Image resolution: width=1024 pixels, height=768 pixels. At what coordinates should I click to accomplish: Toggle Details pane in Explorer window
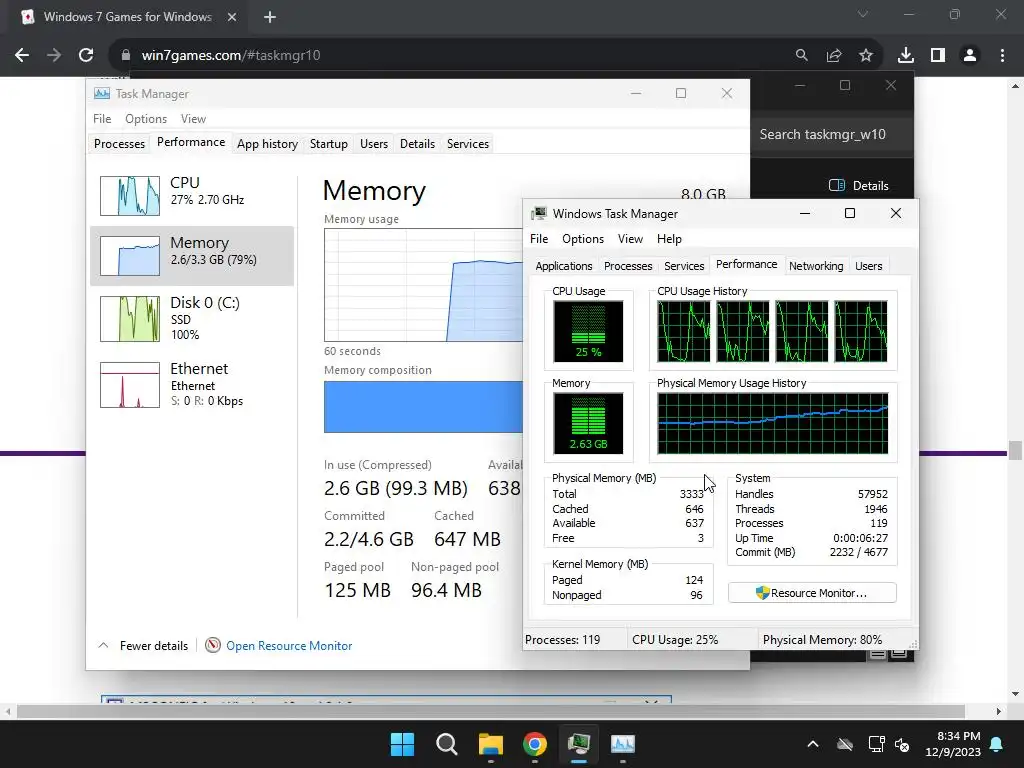pos(859,185)
